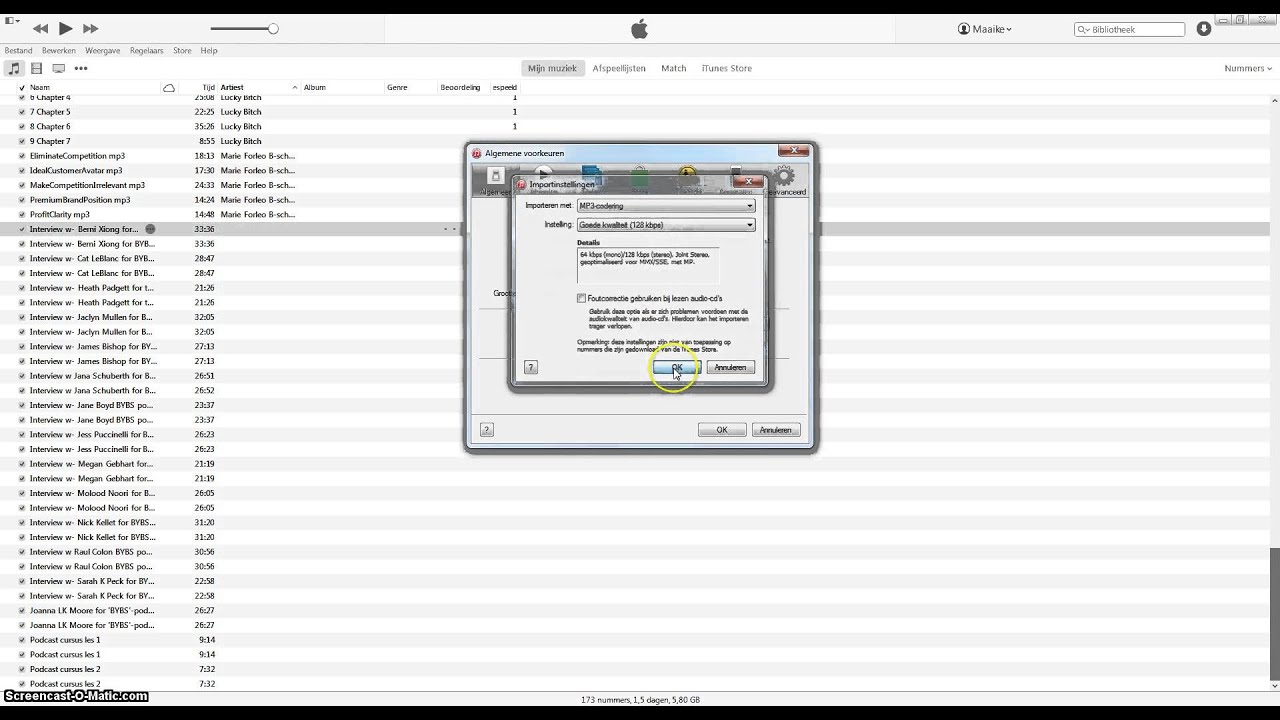Uncheck the ProfitClarity mp3 checkbox
The height and width of the screenshot is (720, 1280).
click(x=22, y=215)
